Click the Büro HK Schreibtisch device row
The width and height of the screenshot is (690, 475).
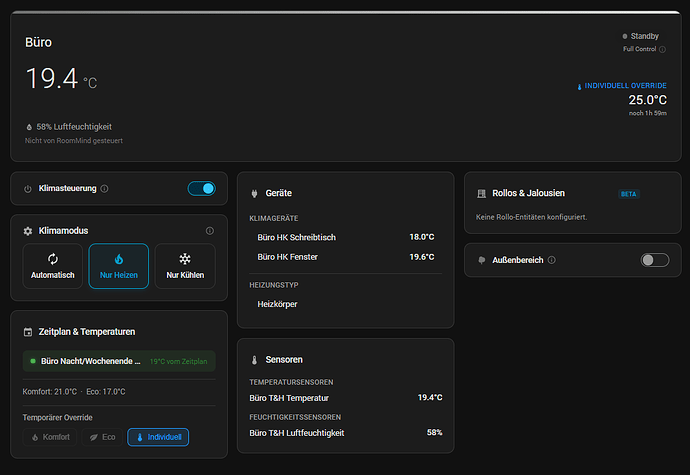[345, 237]
